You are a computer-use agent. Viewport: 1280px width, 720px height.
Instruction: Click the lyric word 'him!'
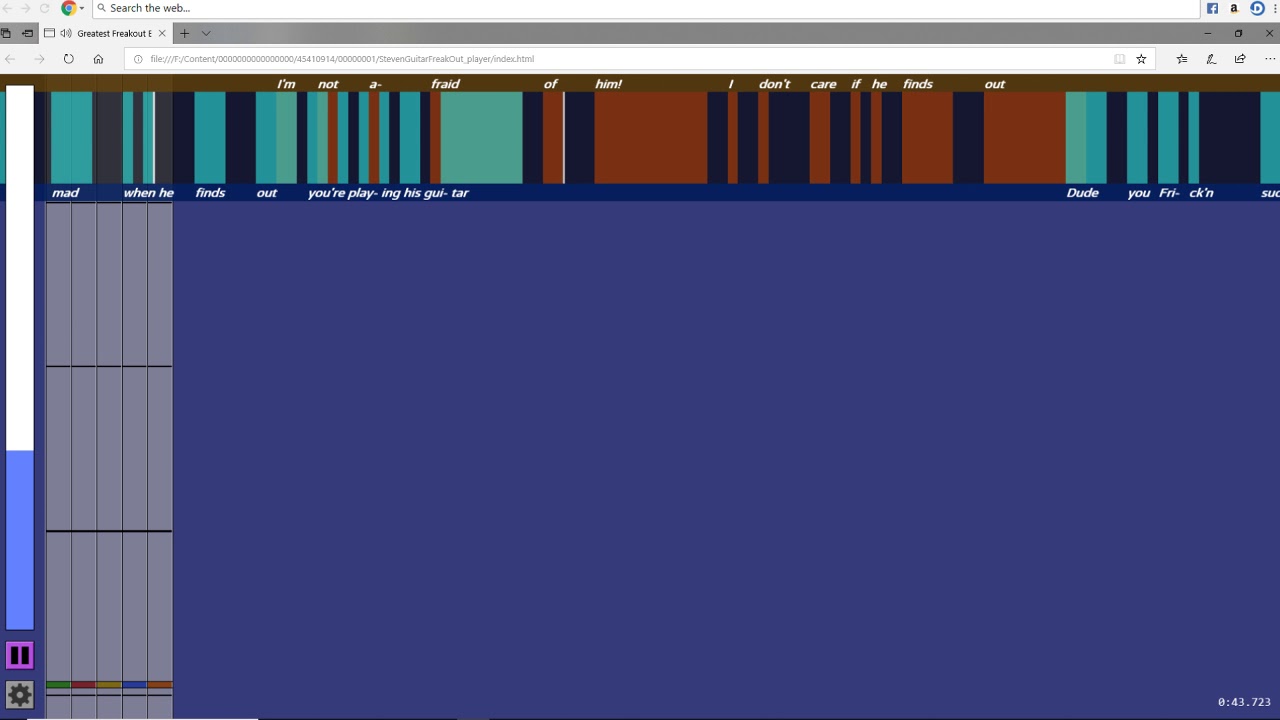(x=608, y=84)
